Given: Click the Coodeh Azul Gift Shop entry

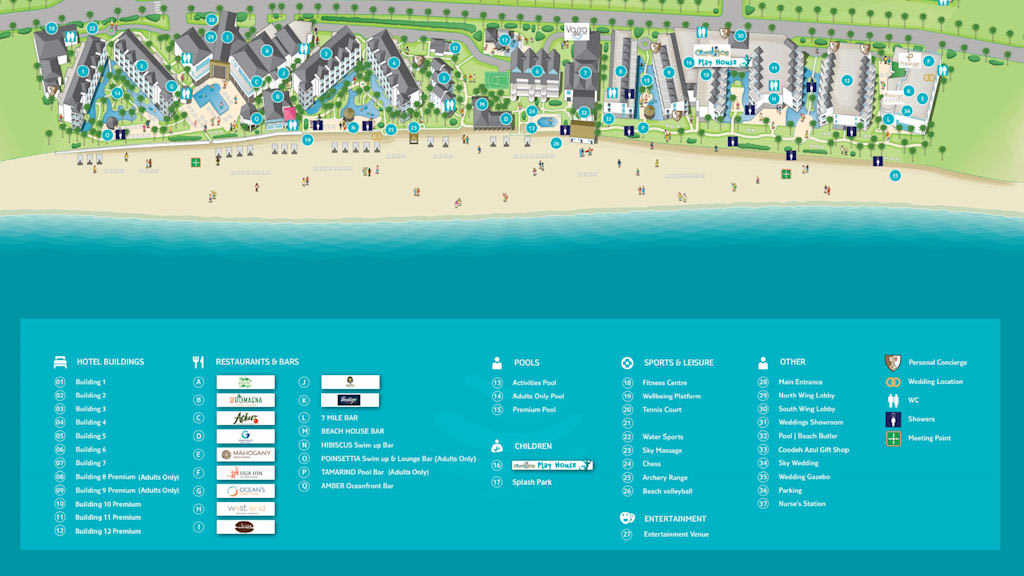Looking at the screenshot, I should [x=813, y=450].
